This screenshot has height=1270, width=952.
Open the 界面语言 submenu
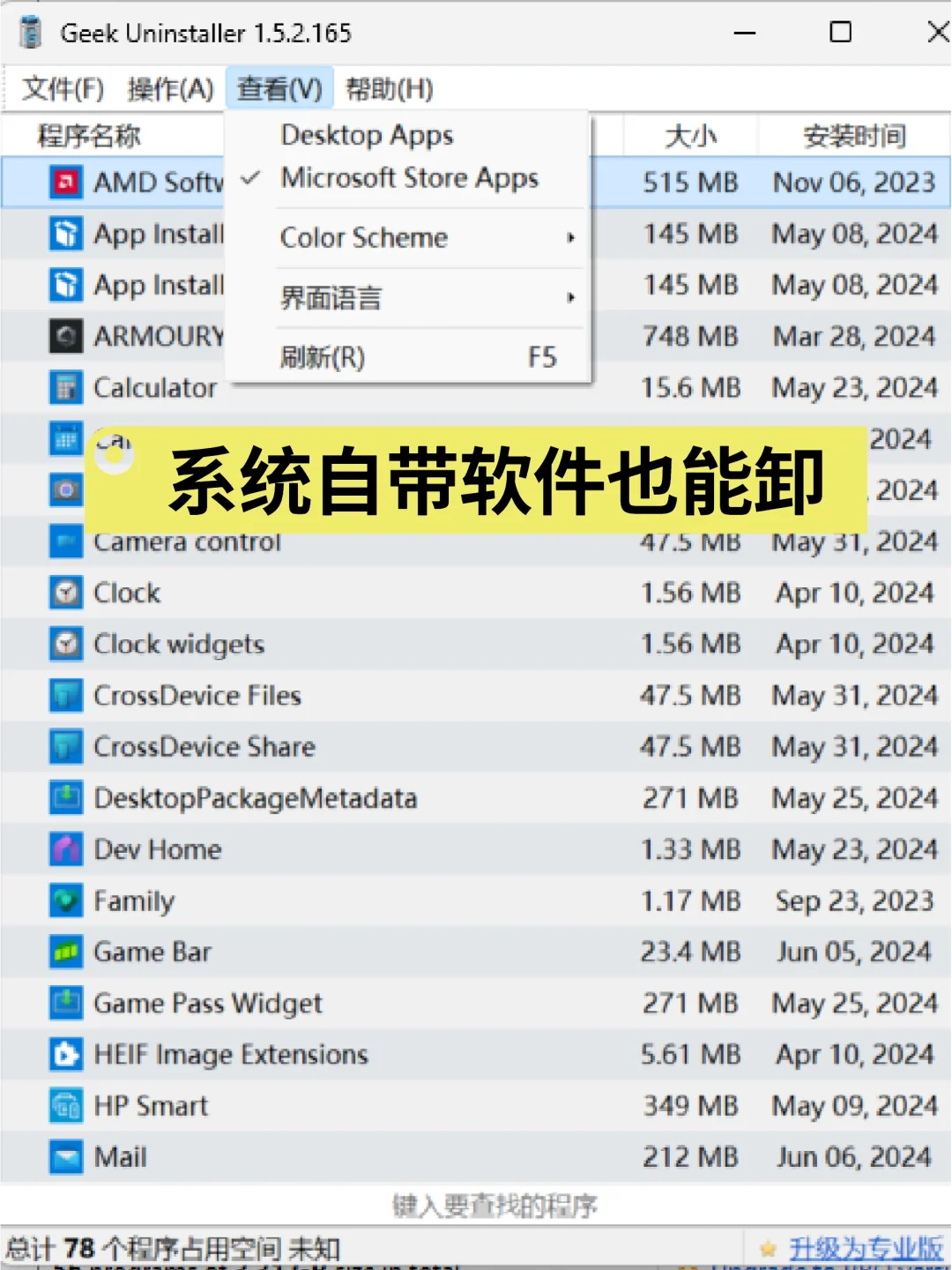coord(331,298)
